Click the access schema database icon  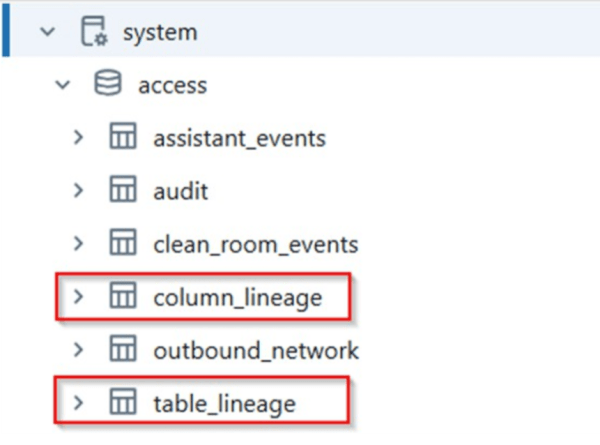(107, 84)
